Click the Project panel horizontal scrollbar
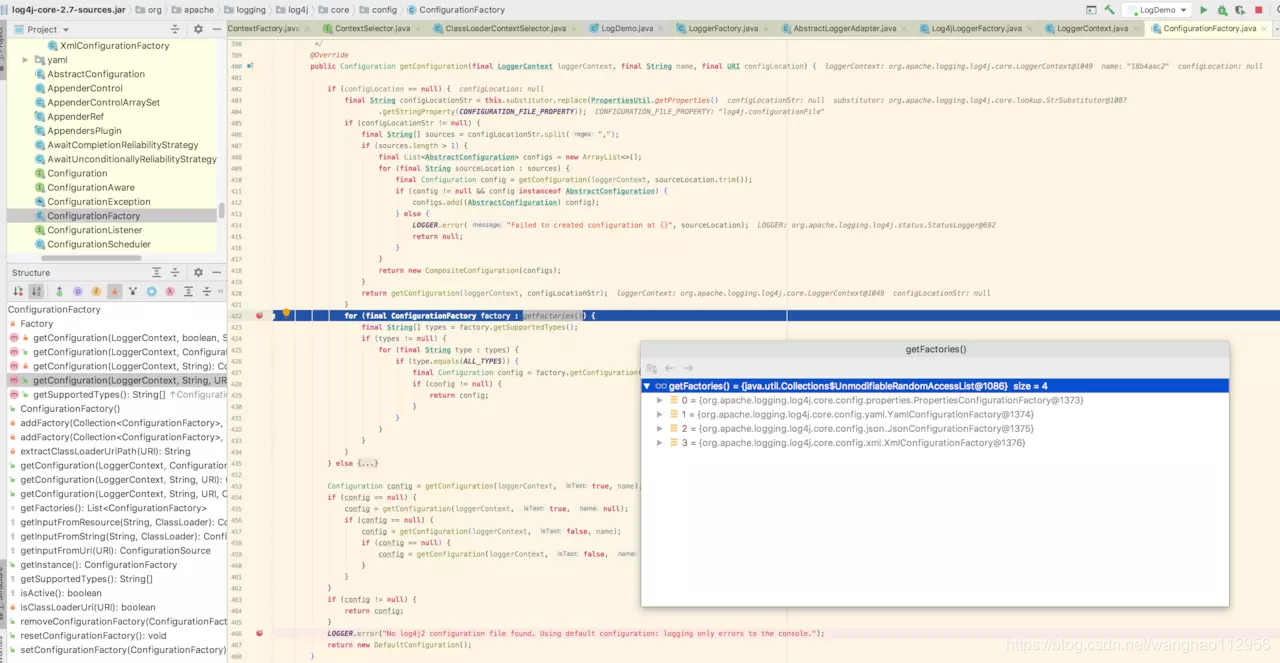Image resolution: width=1280 pixels, height=663 pixels. pyautogui.click(x=92, y=258)
